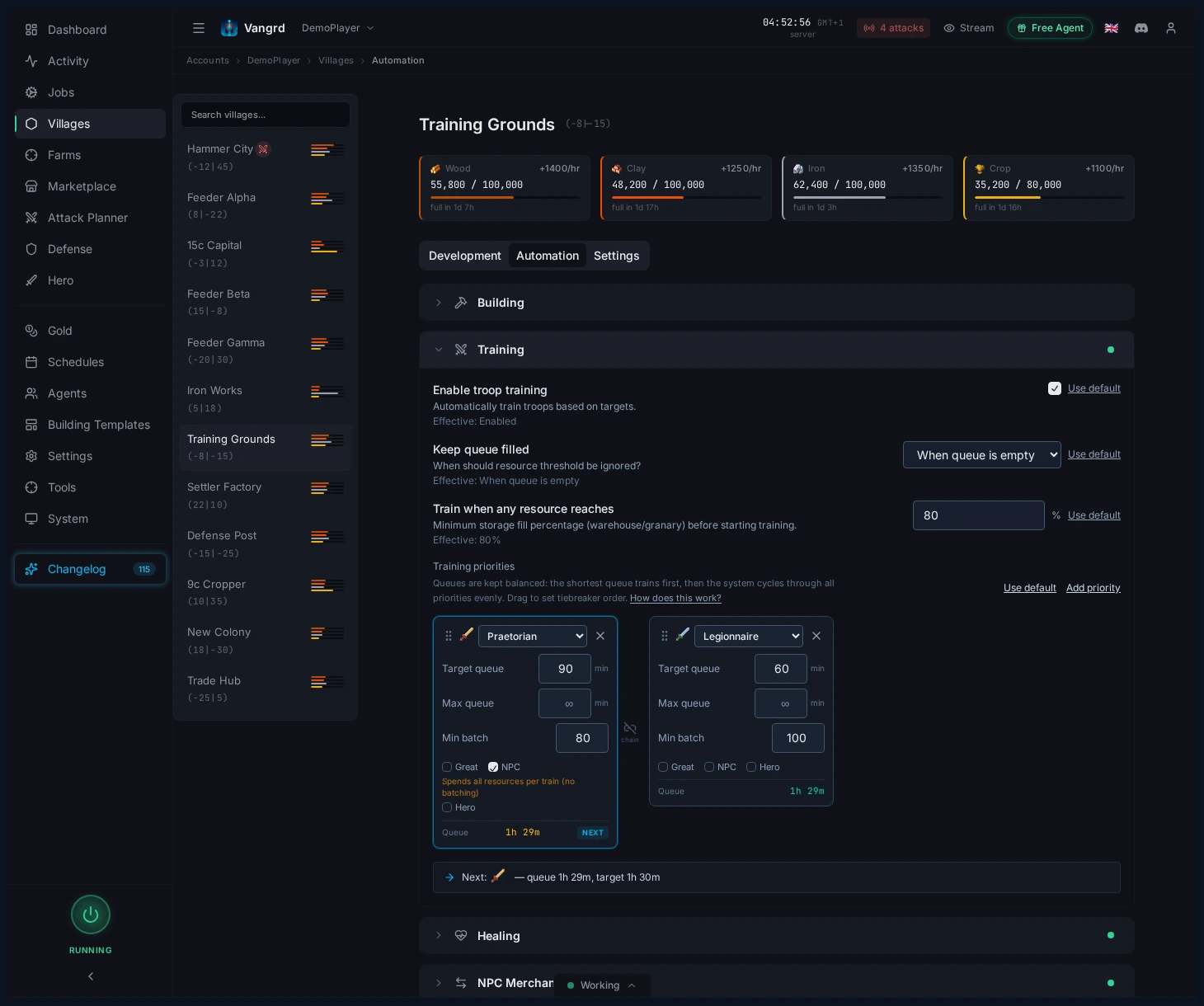Expand the Building section
This screenshot has height=1006, width=1204.
tap(439, 303)
